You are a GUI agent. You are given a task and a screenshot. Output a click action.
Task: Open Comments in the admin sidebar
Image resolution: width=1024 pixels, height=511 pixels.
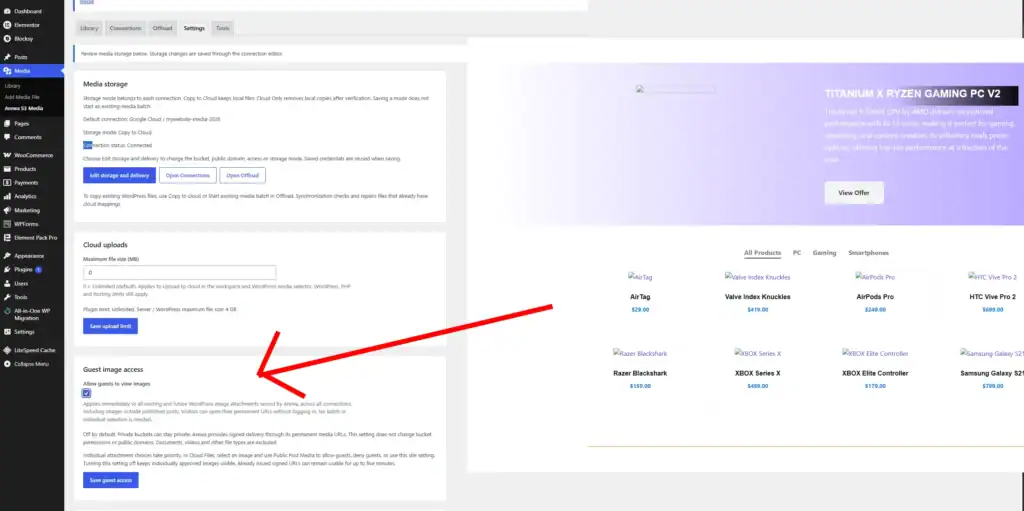[27, 137]
